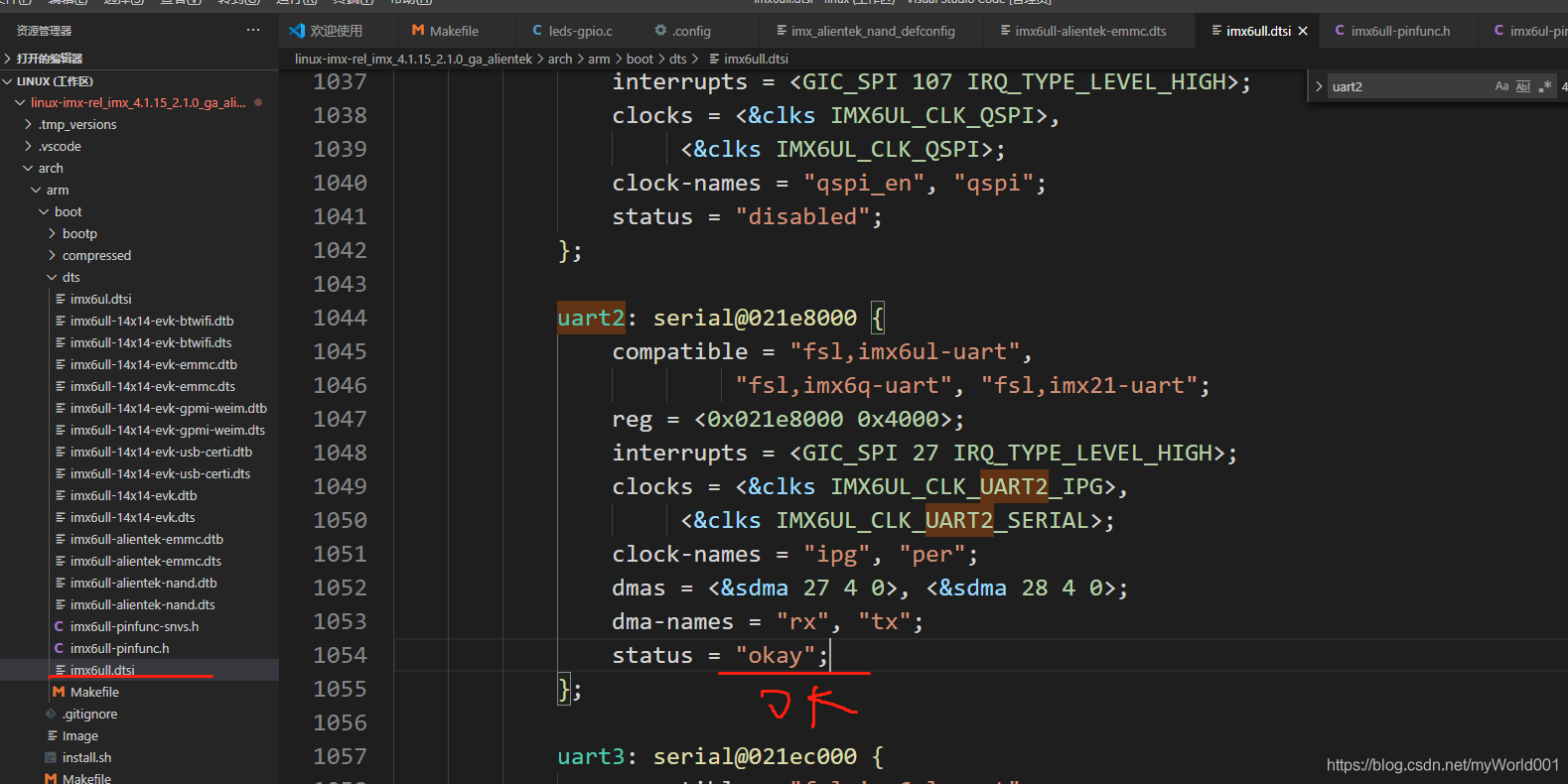
Task: Collapse the LINUX workspace section
Action: coord(55,81)
